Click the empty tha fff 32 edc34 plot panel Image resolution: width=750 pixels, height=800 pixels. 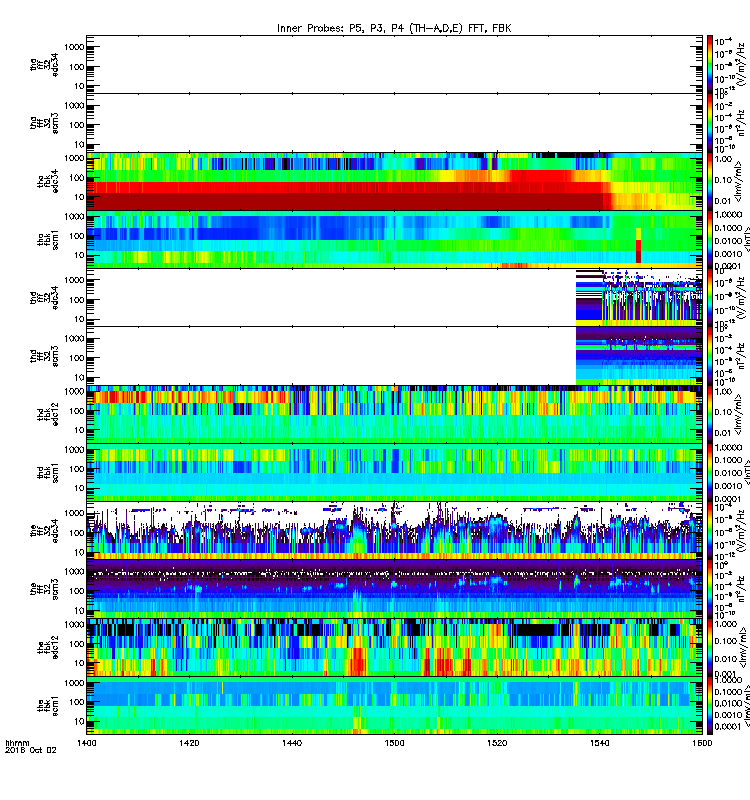tap(394, 64)
